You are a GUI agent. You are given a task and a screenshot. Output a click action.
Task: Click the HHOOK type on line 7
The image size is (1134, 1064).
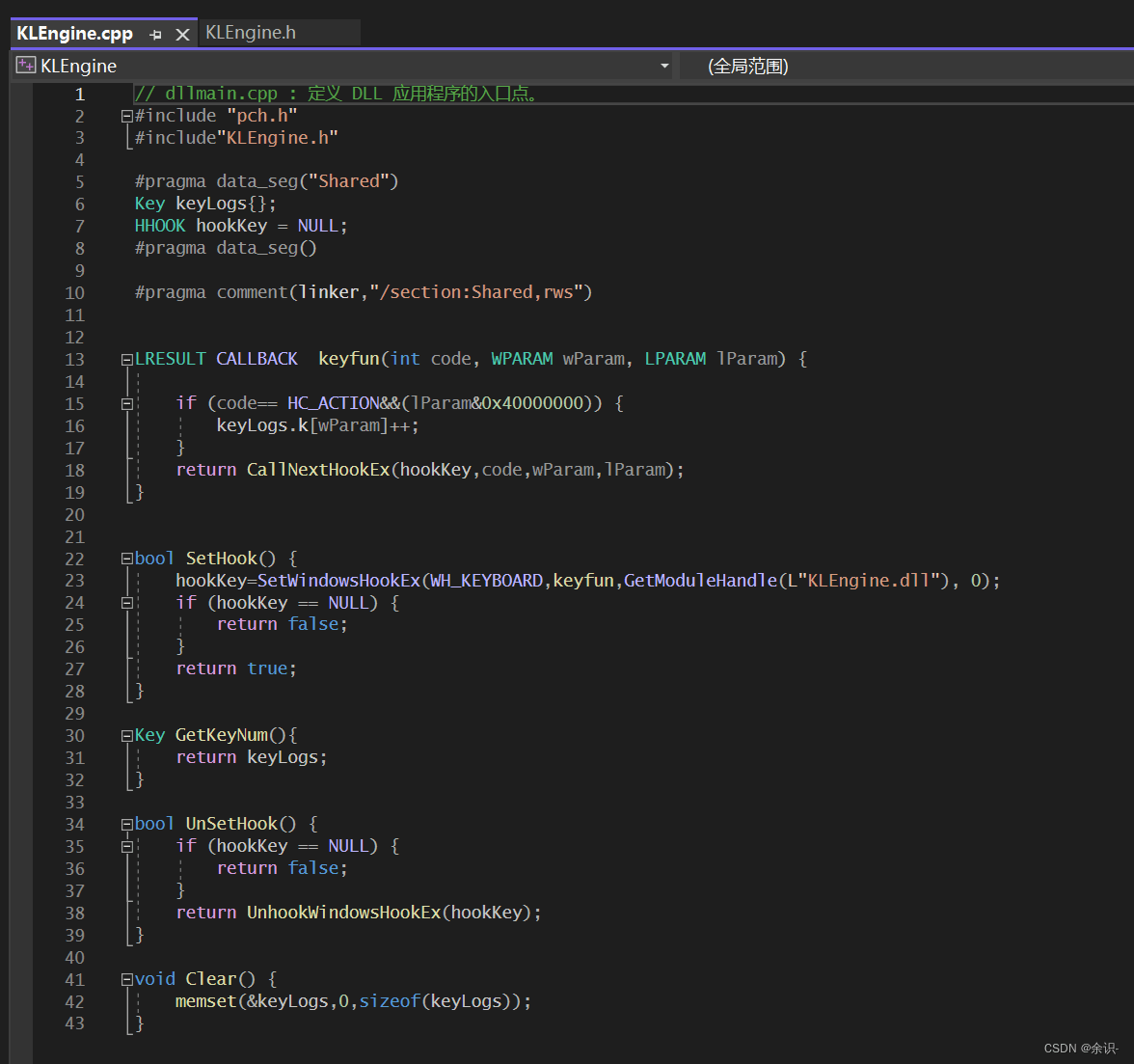160,226
